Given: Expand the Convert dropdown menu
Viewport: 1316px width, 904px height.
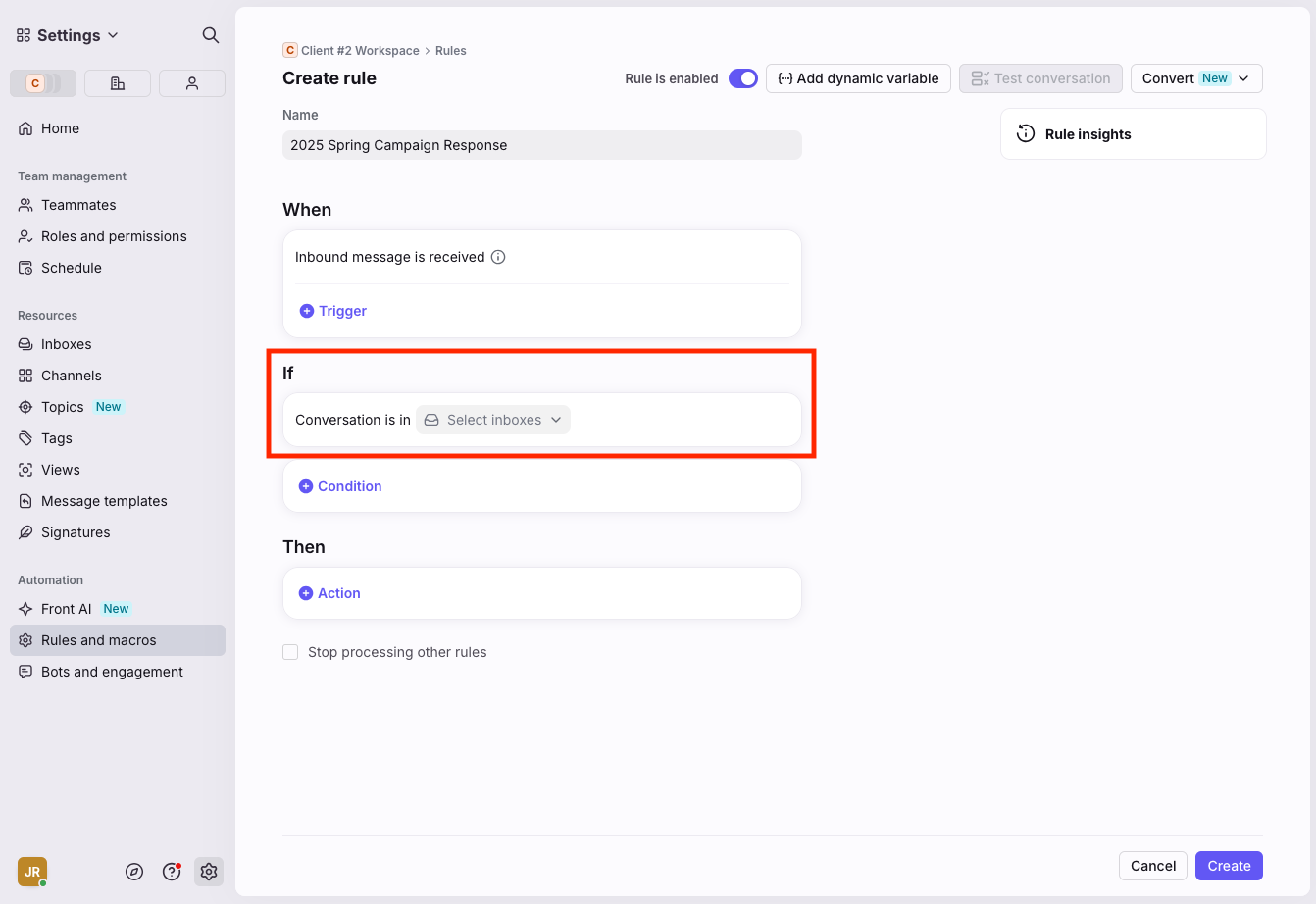Looking at the screenshot, I should click(x=1195, y=78).
